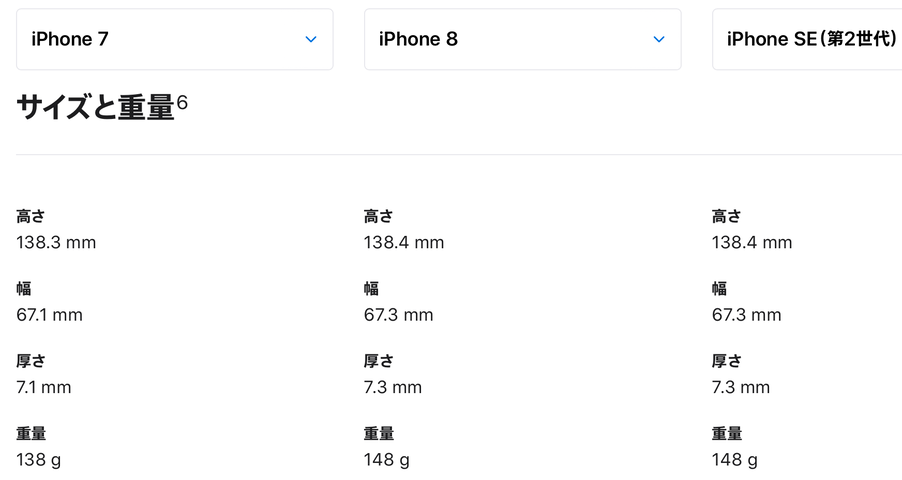
Task: Click the chevron icon in iPhone 7 selector
Action: pos(311,39)
